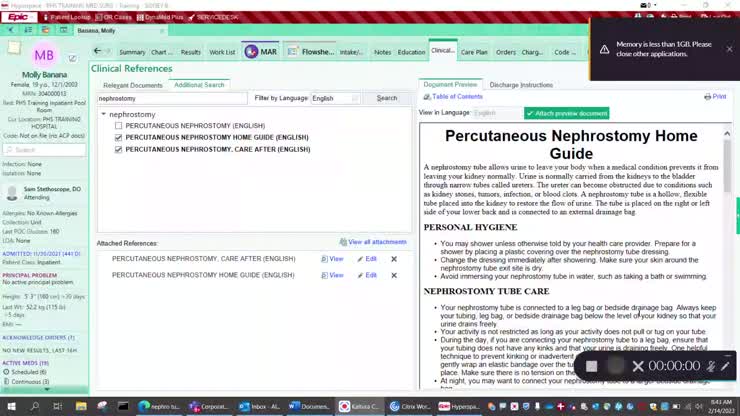Image resolution: width=740 pixels, height=416 pixels.
Task: Switch to the Edge browser taskbar window
Action: coord(160,406)
